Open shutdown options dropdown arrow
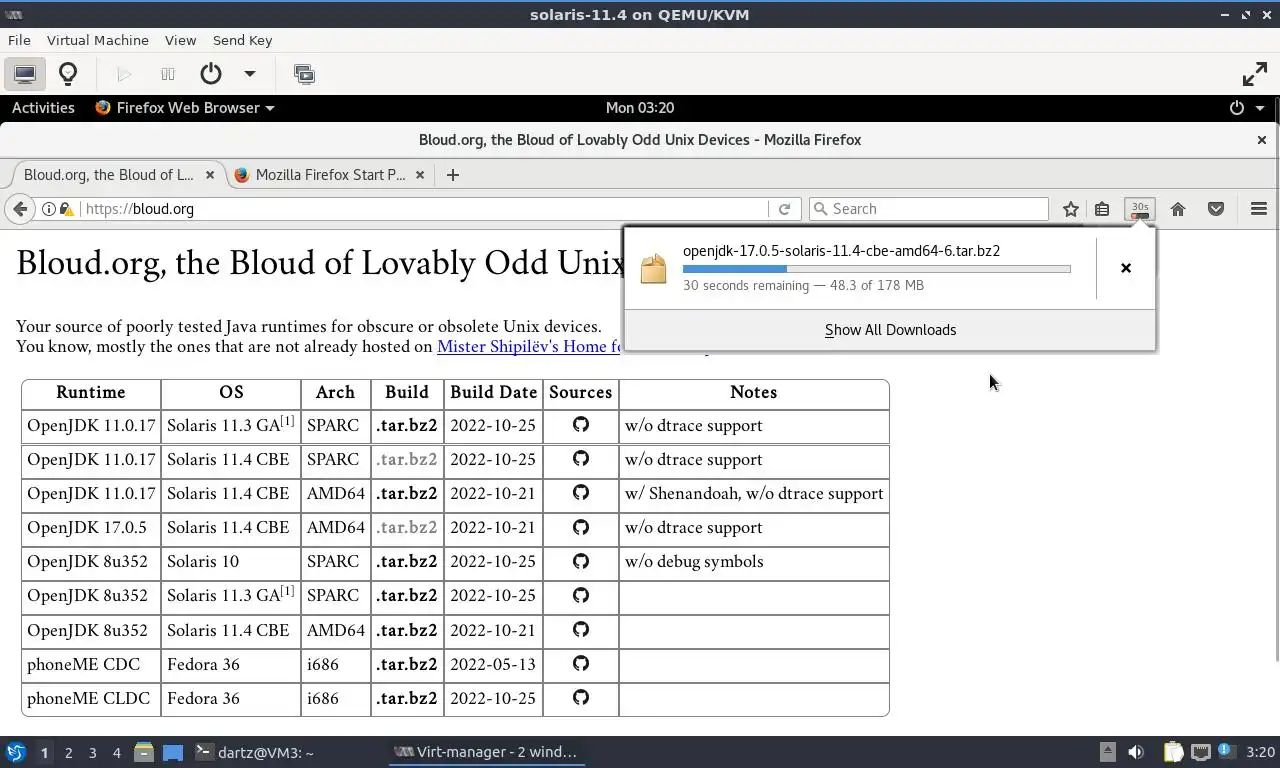Screen dimensions: 1280x768 (x=250, y=74)
